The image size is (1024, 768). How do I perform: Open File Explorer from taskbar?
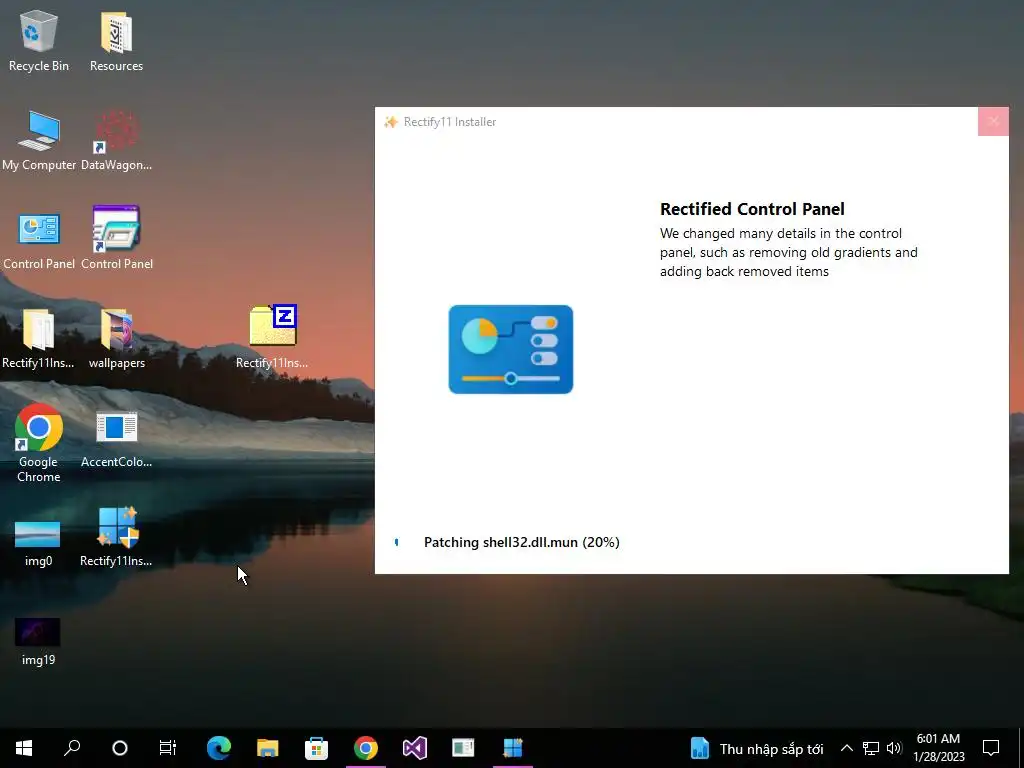pos(268,748)
